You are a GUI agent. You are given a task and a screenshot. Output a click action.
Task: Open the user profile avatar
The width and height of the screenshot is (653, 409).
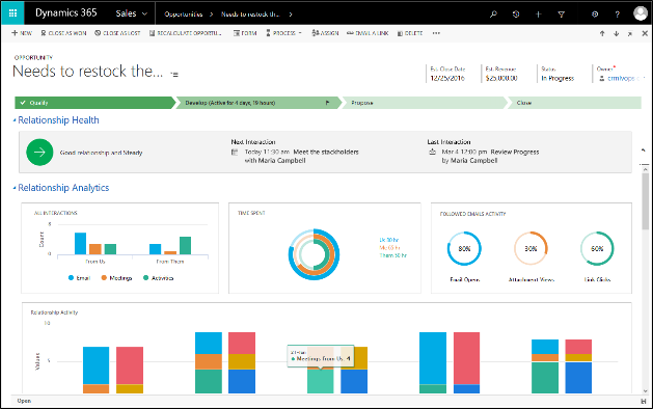point(640,14)
